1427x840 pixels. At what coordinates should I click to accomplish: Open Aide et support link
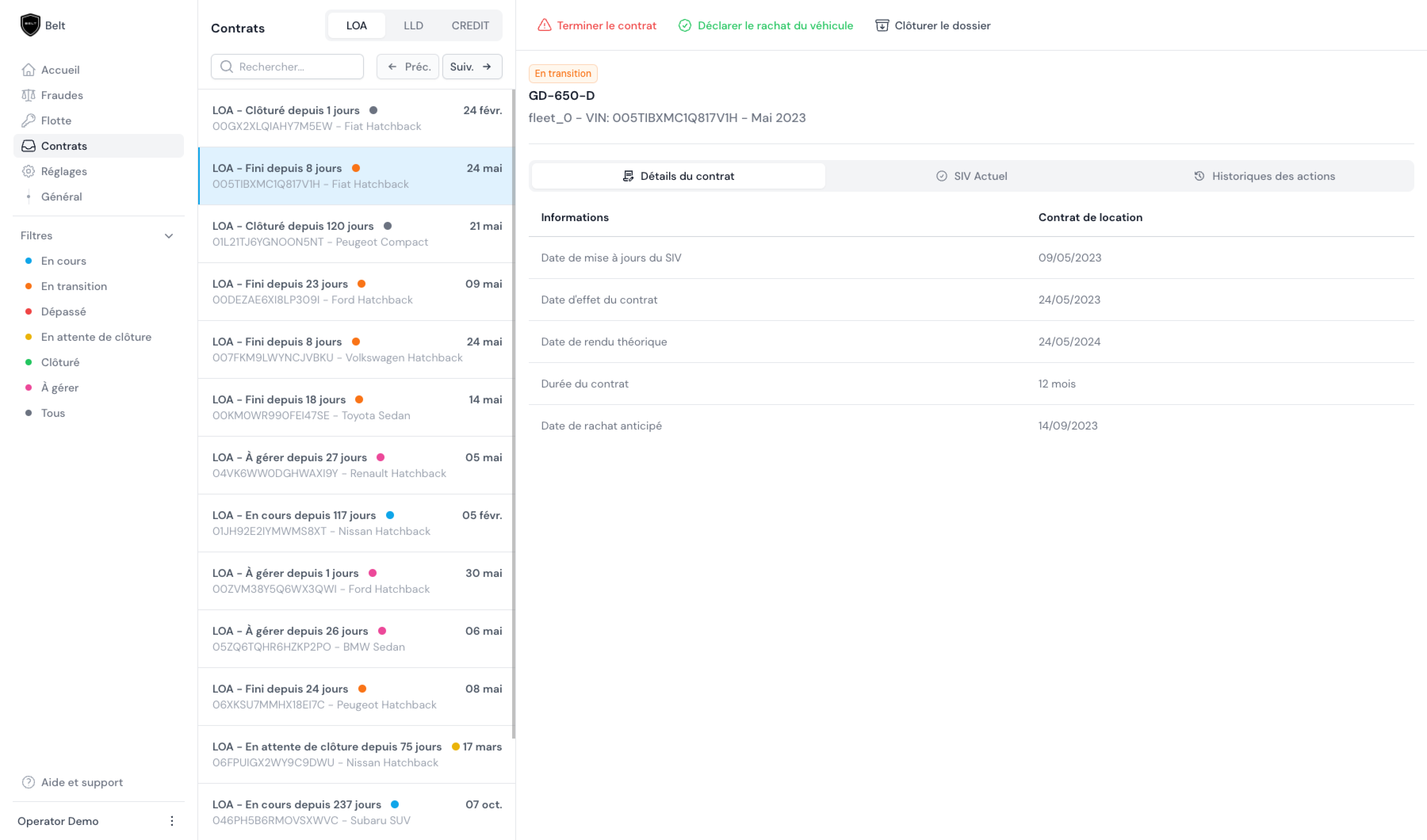73,782
